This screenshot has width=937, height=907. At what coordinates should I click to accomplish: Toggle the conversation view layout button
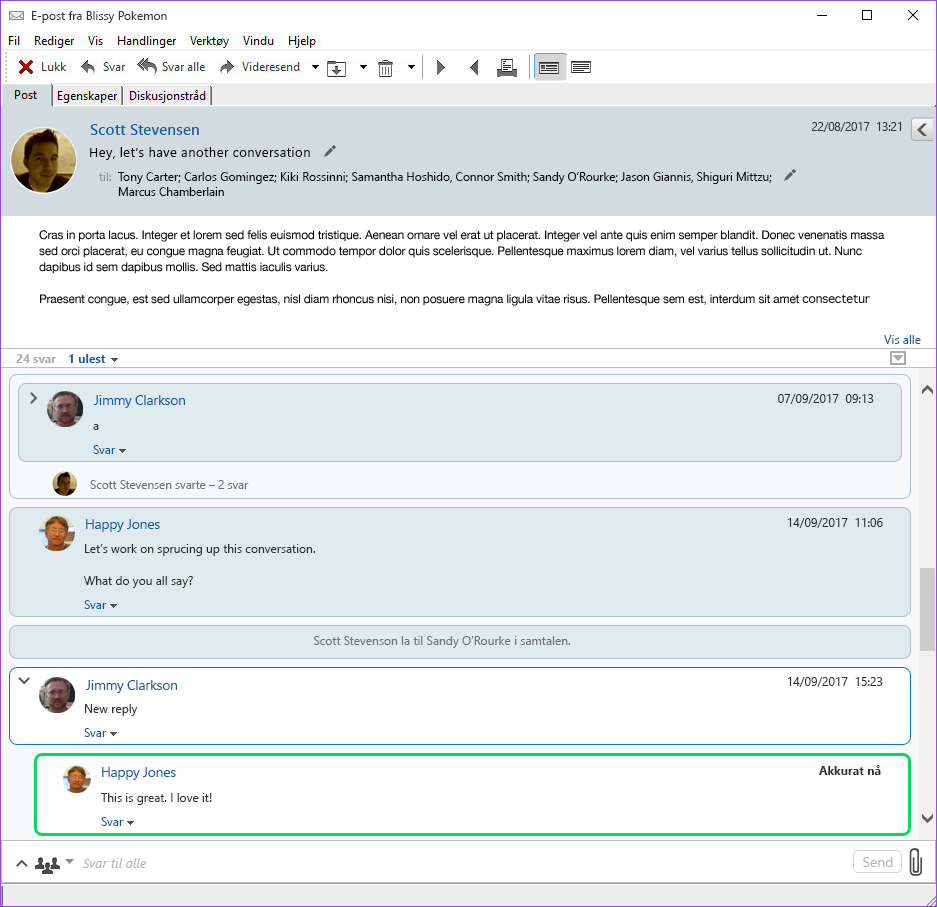[x=549, y=67]
